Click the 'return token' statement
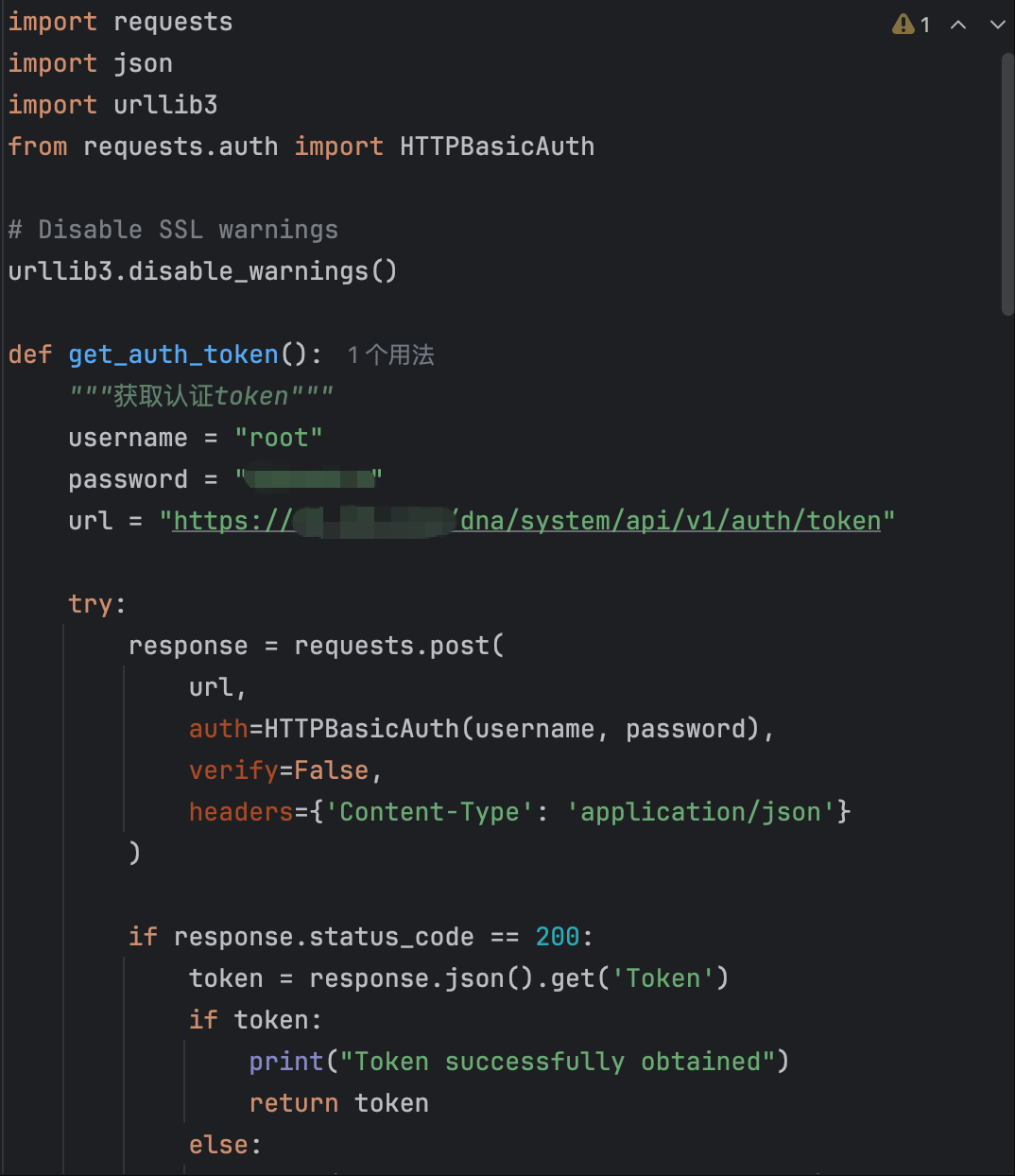 338,1103
